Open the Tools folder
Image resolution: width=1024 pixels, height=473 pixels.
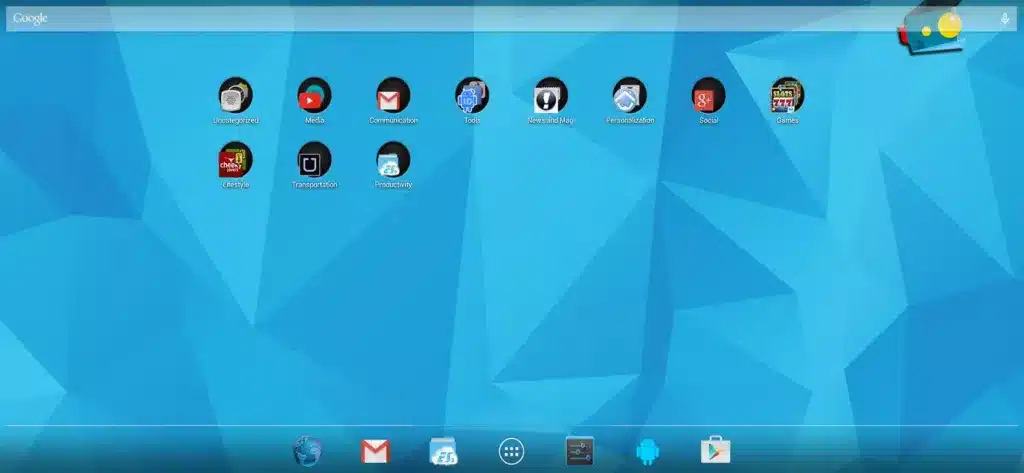pyautogui.click(x=472, y=96)
